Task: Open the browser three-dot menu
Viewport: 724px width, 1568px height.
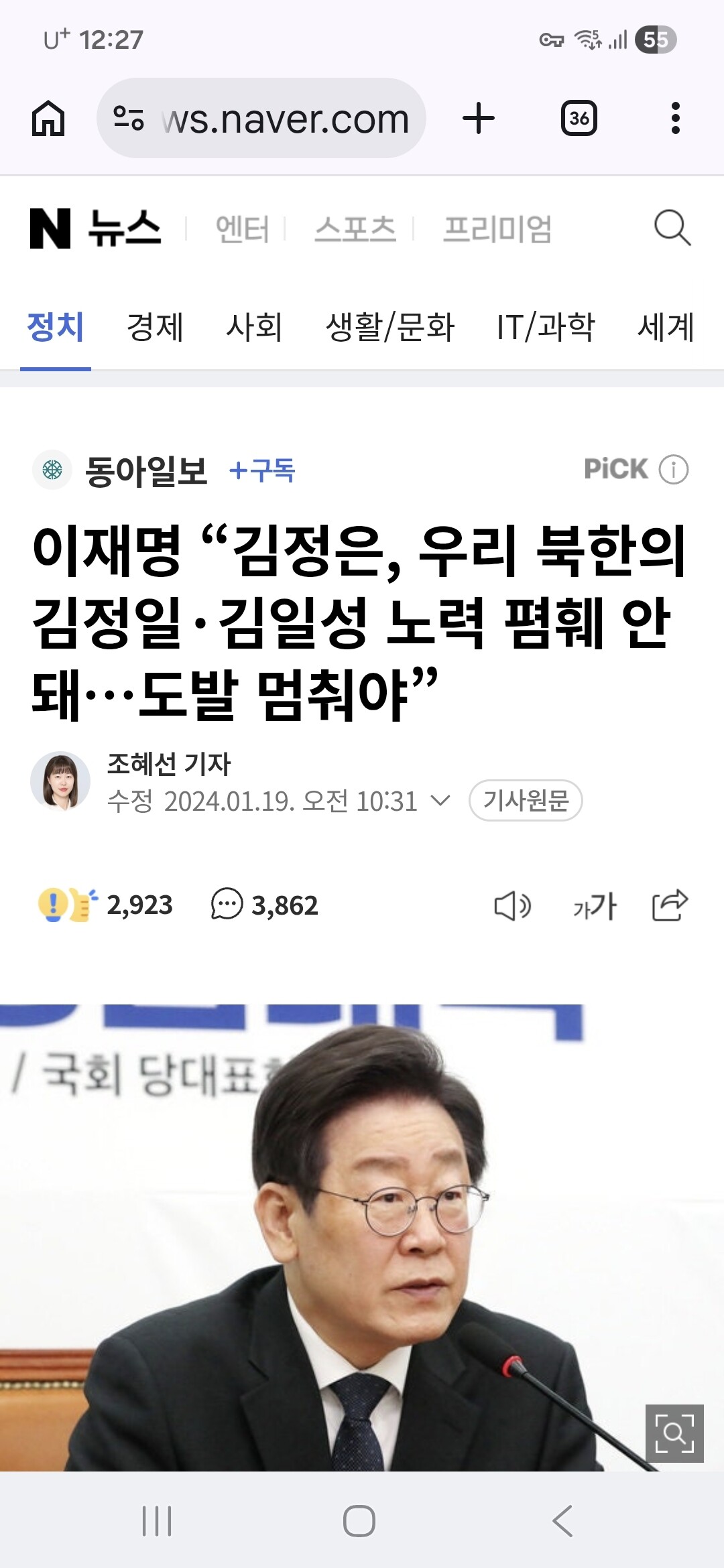Action: [x=676, y=119]
